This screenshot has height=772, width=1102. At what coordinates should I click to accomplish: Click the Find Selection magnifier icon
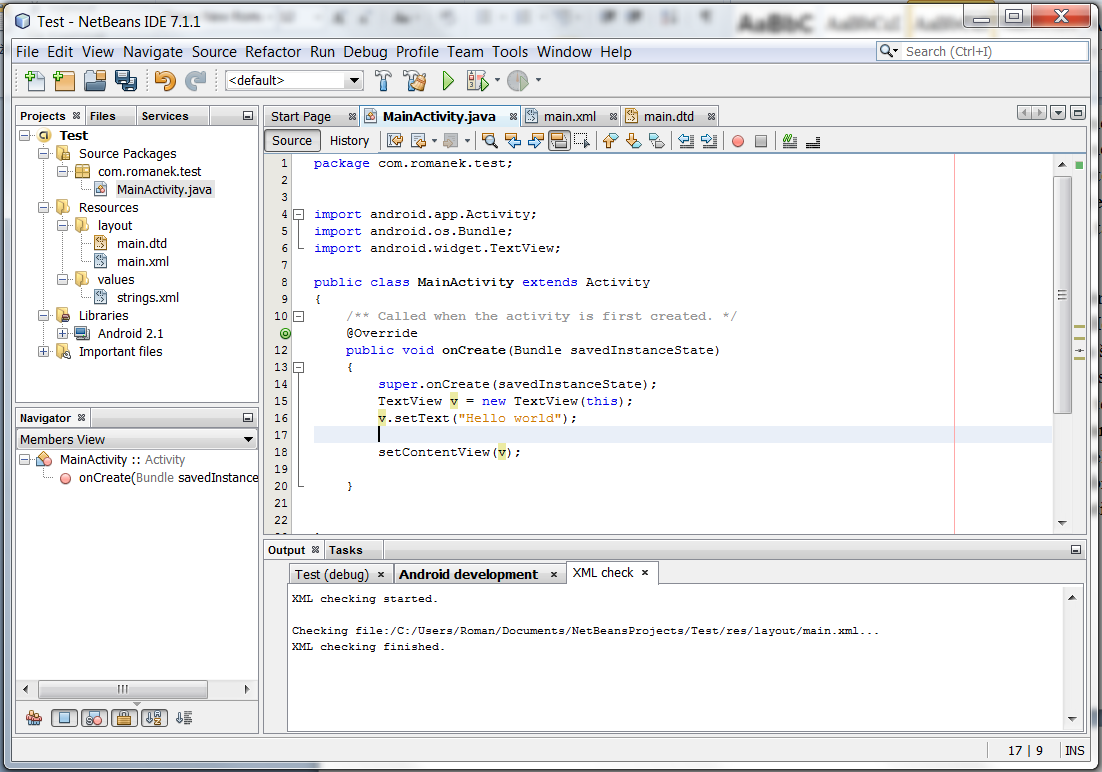490,141
